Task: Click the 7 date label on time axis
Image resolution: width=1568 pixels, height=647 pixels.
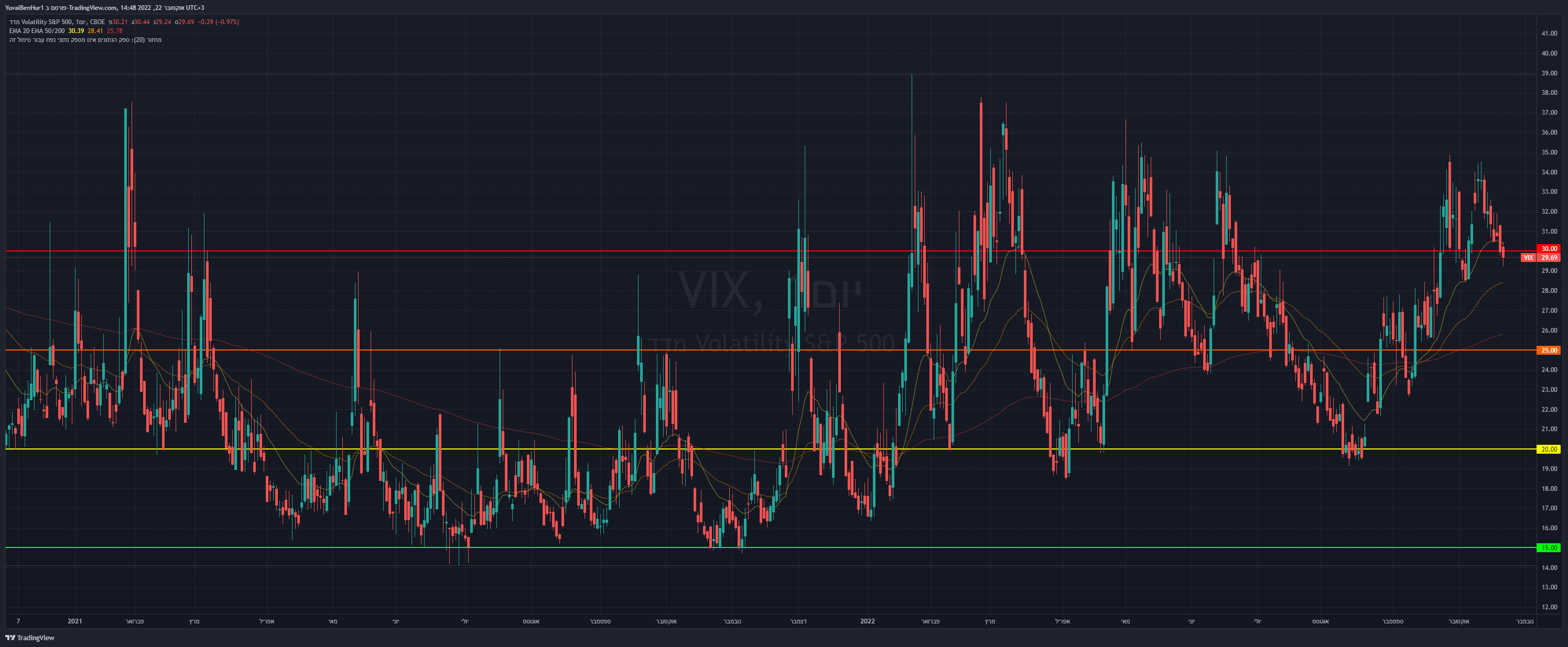Action: click(18, 621)
